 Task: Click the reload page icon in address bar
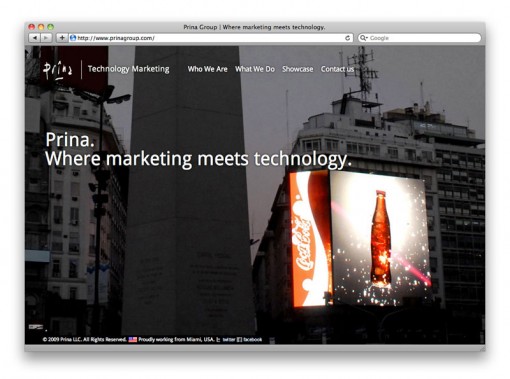[x=347, y=38]
